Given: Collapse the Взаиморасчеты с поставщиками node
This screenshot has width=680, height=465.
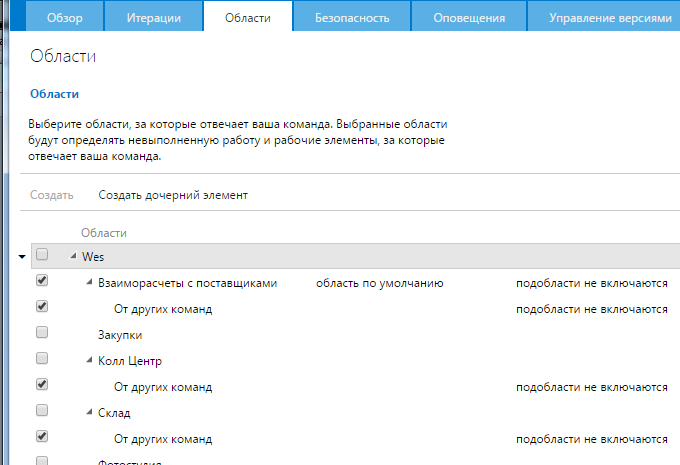Looking at the screenshot, I should (90, 283).
